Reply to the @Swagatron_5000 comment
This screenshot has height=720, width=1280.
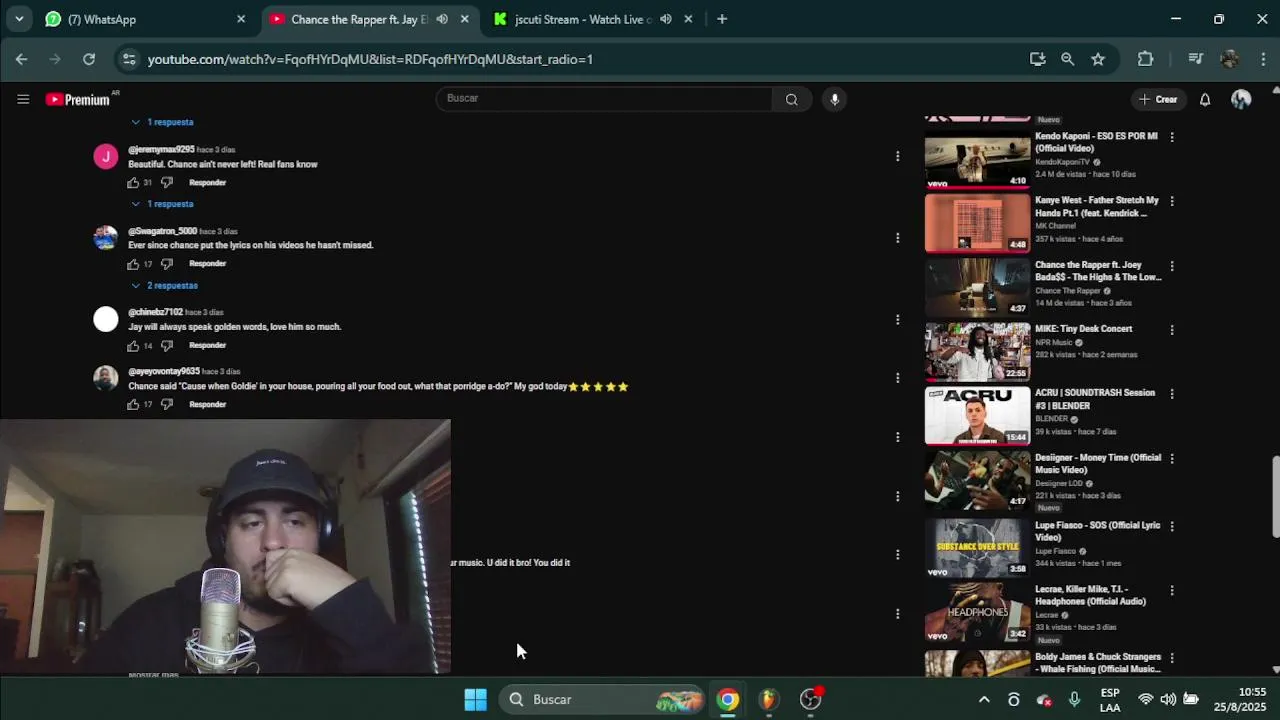click(207, 264)
